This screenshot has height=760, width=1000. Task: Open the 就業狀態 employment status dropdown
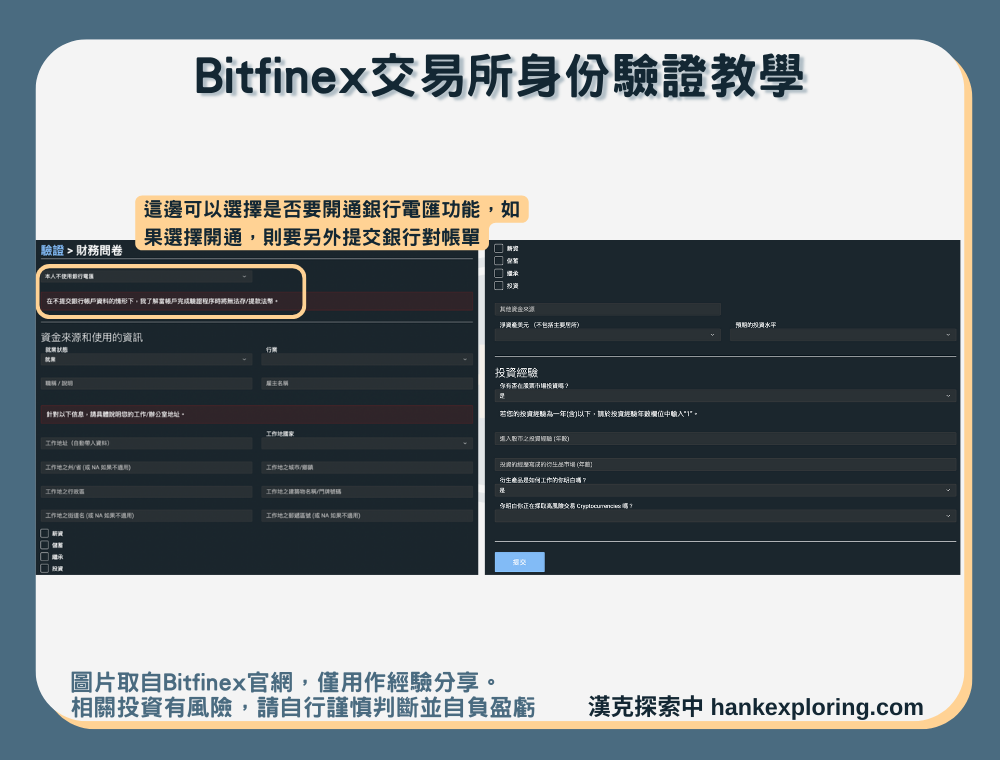click(146, 360)
